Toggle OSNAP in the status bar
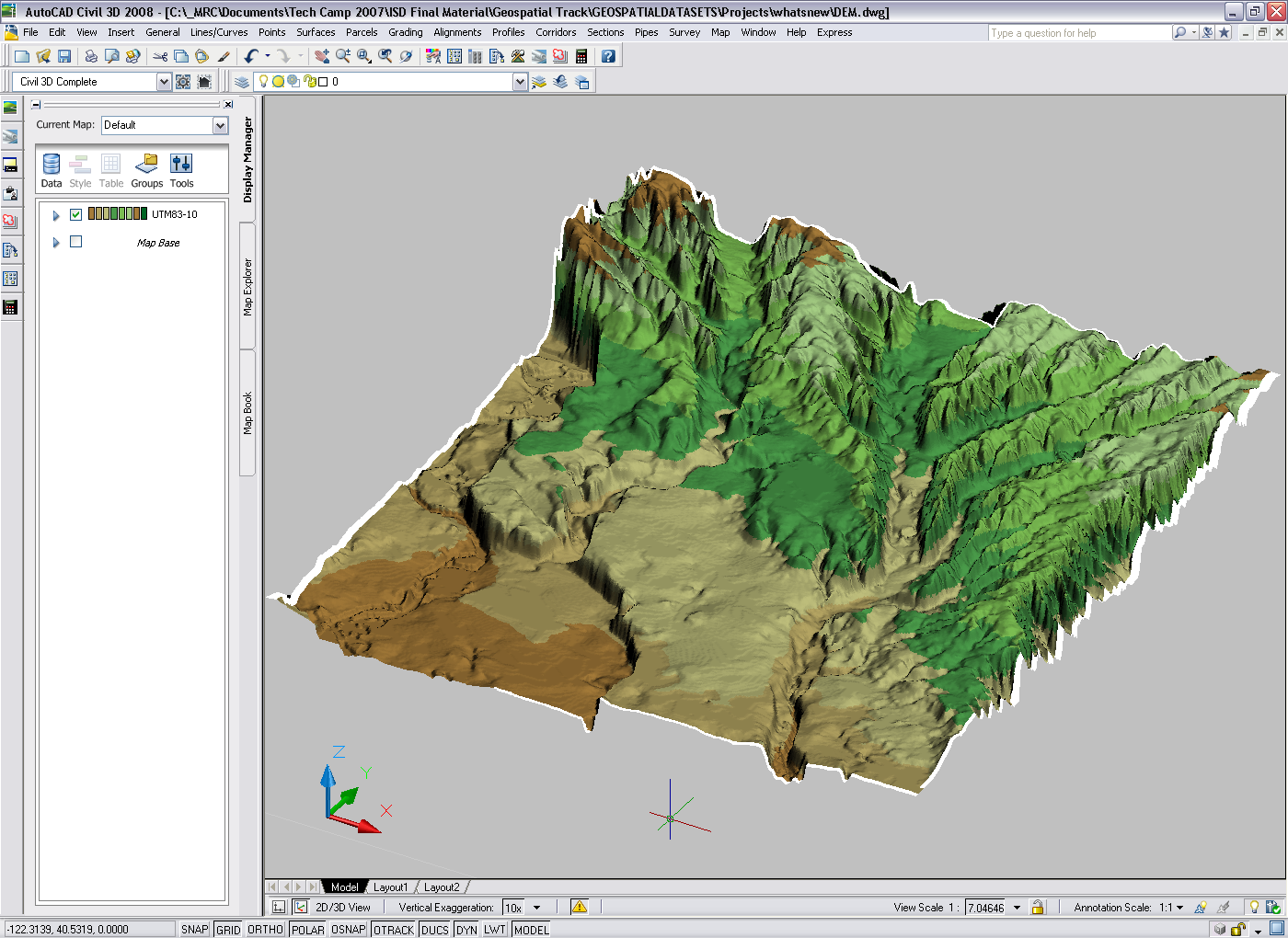Screen dimensions: 1288x938 click(x=348, y=930)
